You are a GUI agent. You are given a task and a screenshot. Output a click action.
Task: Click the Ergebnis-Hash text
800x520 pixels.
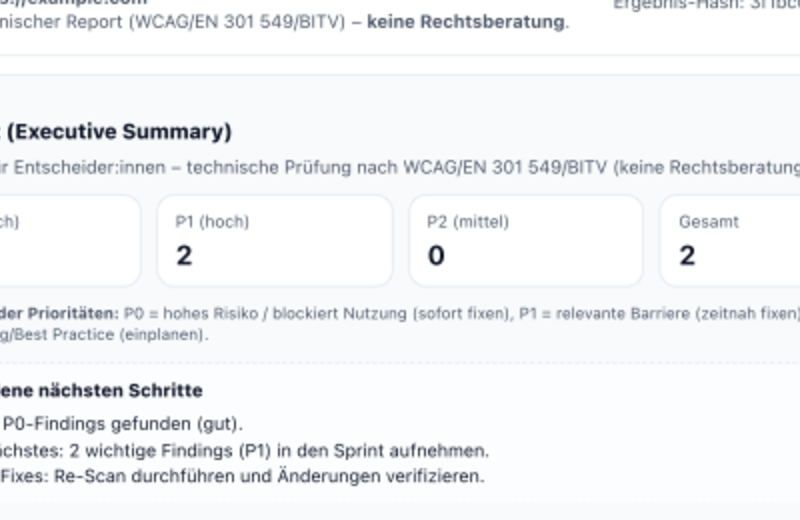coord(706,4)
